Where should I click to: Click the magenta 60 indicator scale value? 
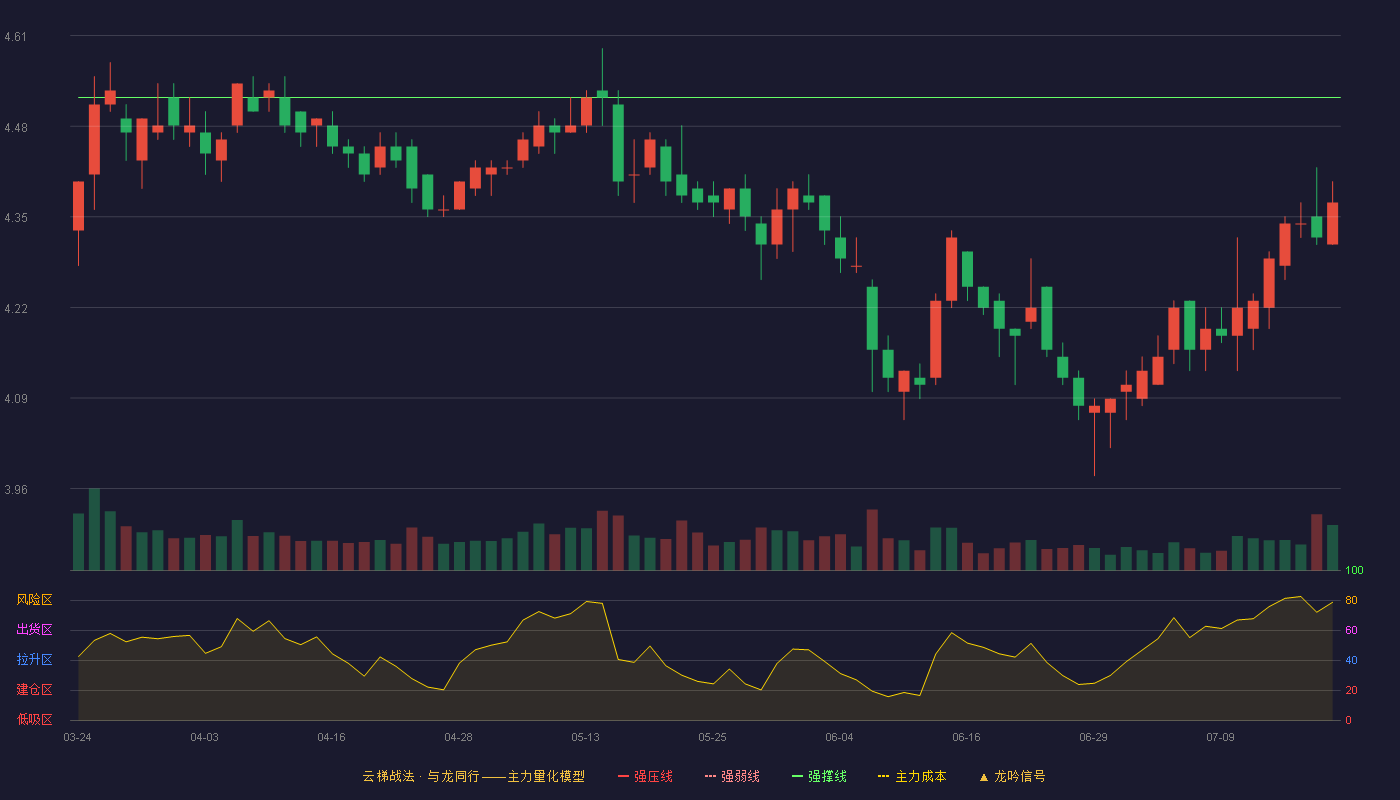[1351, 630]
